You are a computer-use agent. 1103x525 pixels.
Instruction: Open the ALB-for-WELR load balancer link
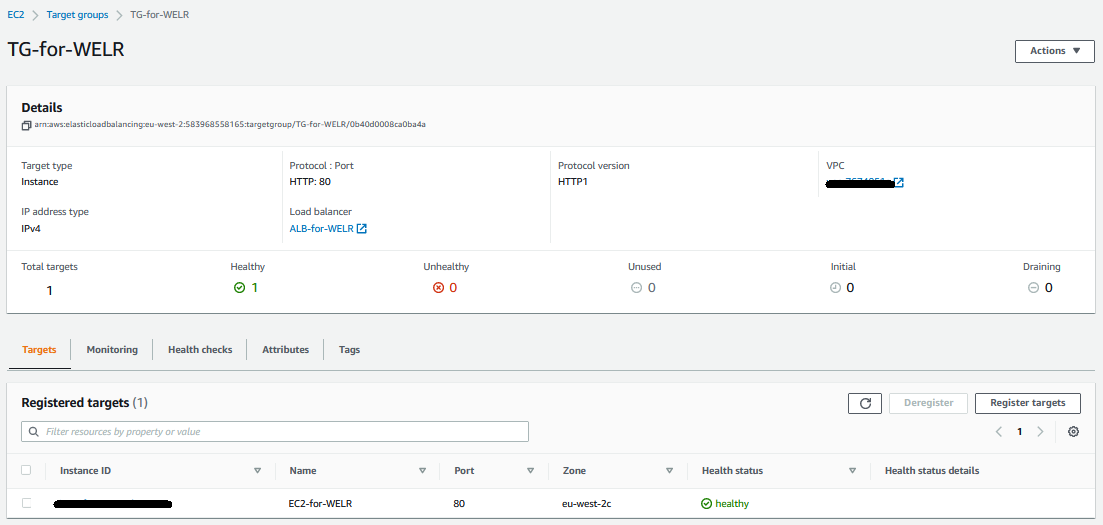(x=321, y=229)
